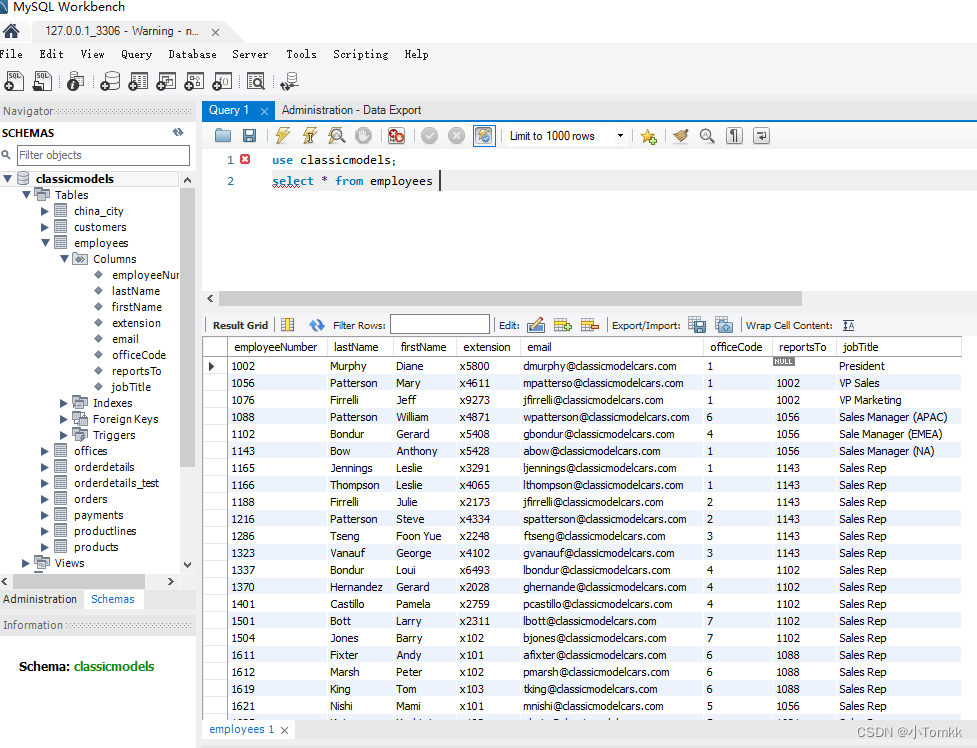977x748 pixels.
Task: Expand the Foreign Keys node
Action: tap(64, 419)
